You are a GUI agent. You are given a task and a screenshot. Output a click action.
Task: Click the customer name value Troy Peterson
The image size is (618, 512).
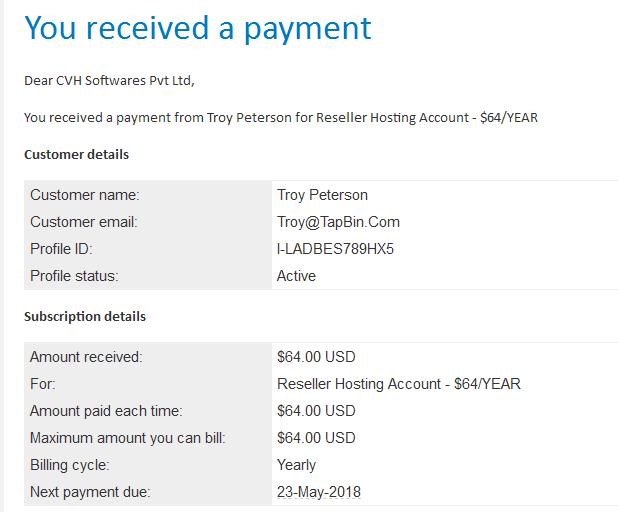[322, 195]
